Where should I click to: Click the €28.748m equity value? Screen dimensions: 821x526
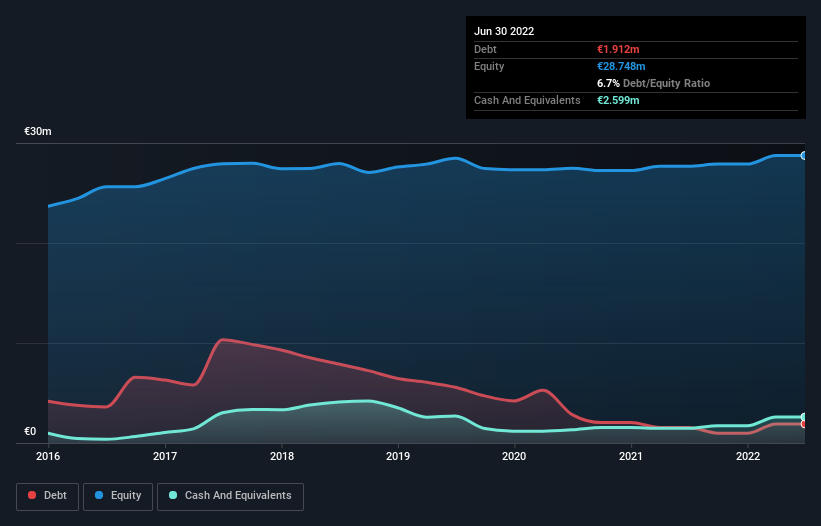pos(621,66)
